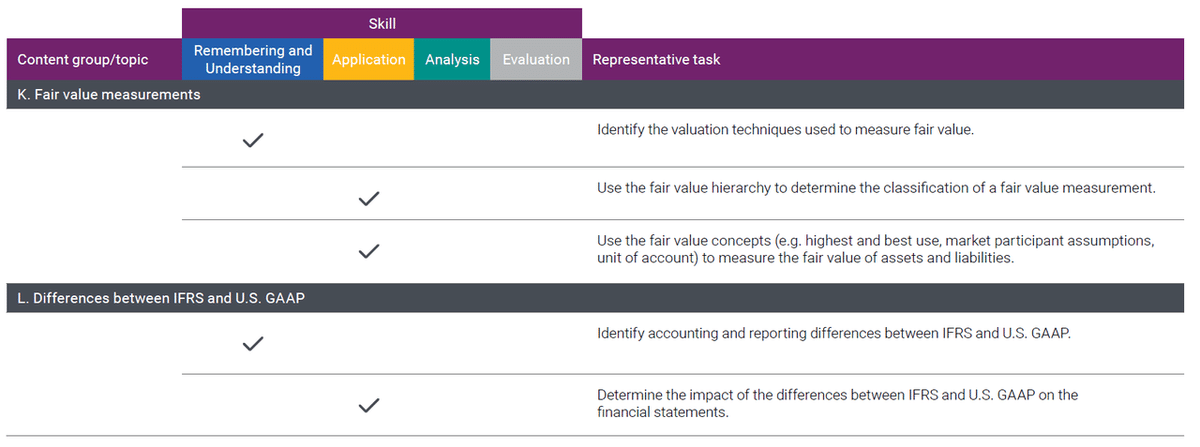Click text 'Determine the impact of the differences'
1200x447 pixels.
[727, 395]
